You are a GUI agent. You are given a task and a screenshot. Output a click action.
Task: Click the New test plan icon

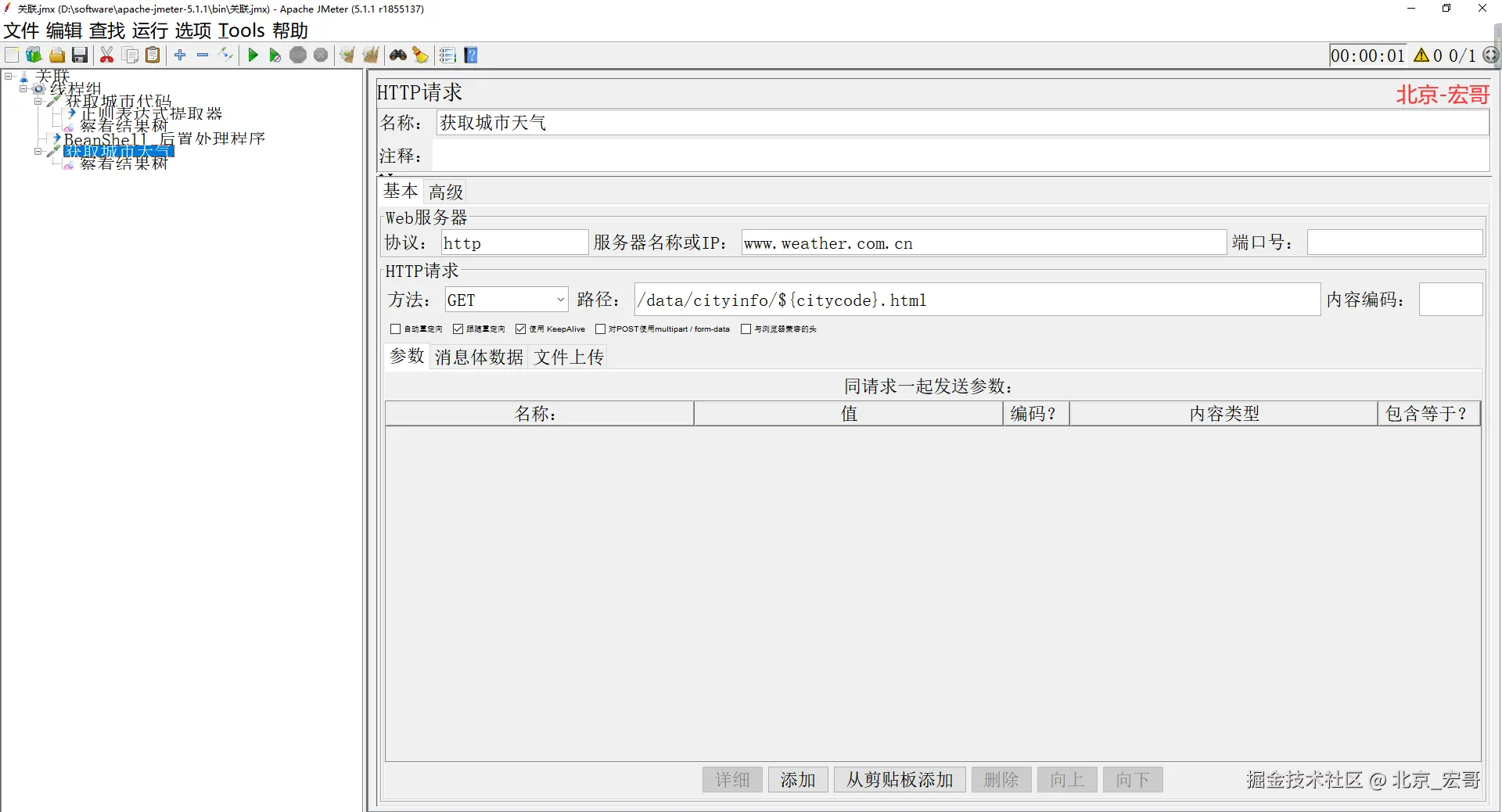[12, 55]
